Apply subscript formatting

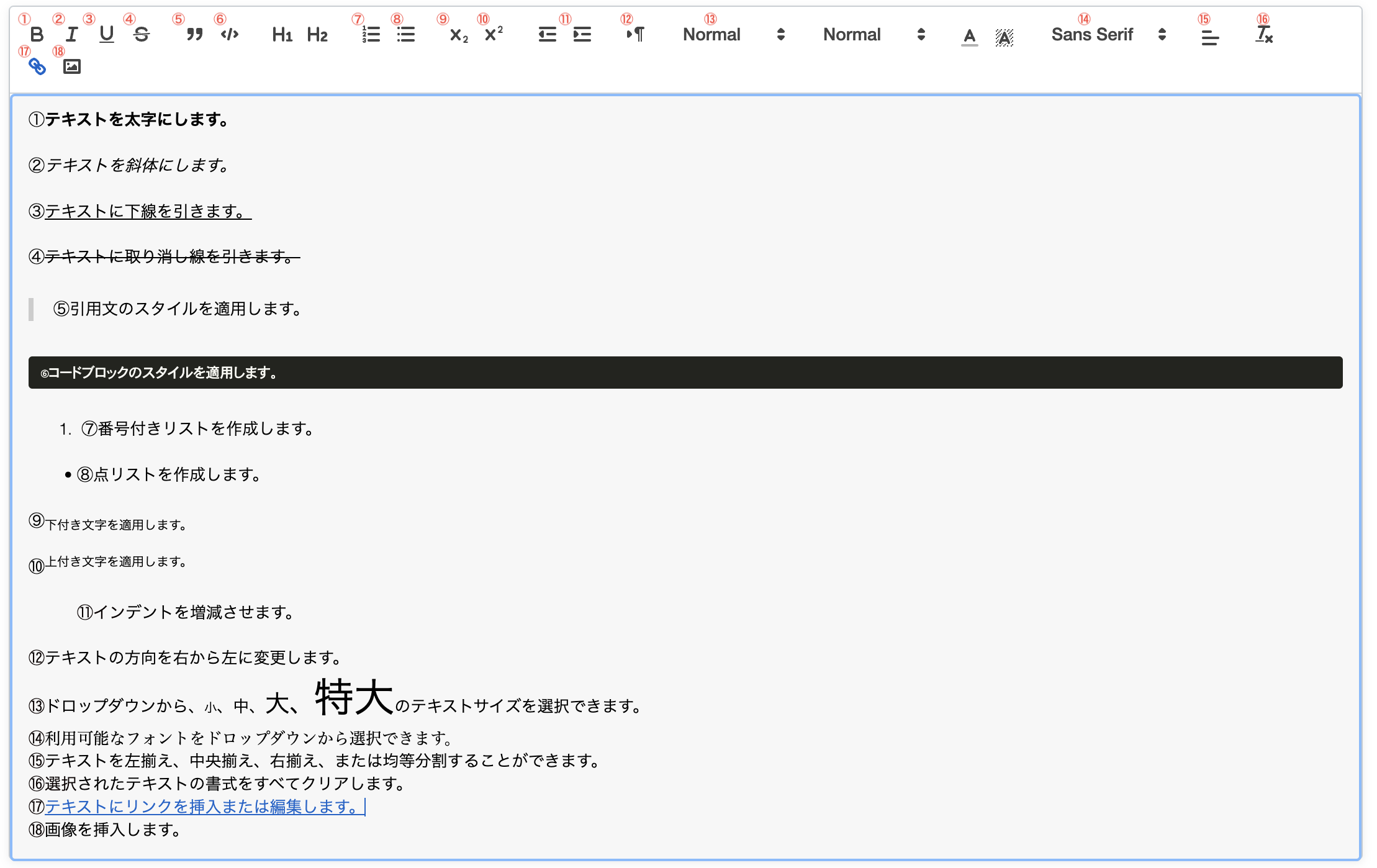point(459,35)
